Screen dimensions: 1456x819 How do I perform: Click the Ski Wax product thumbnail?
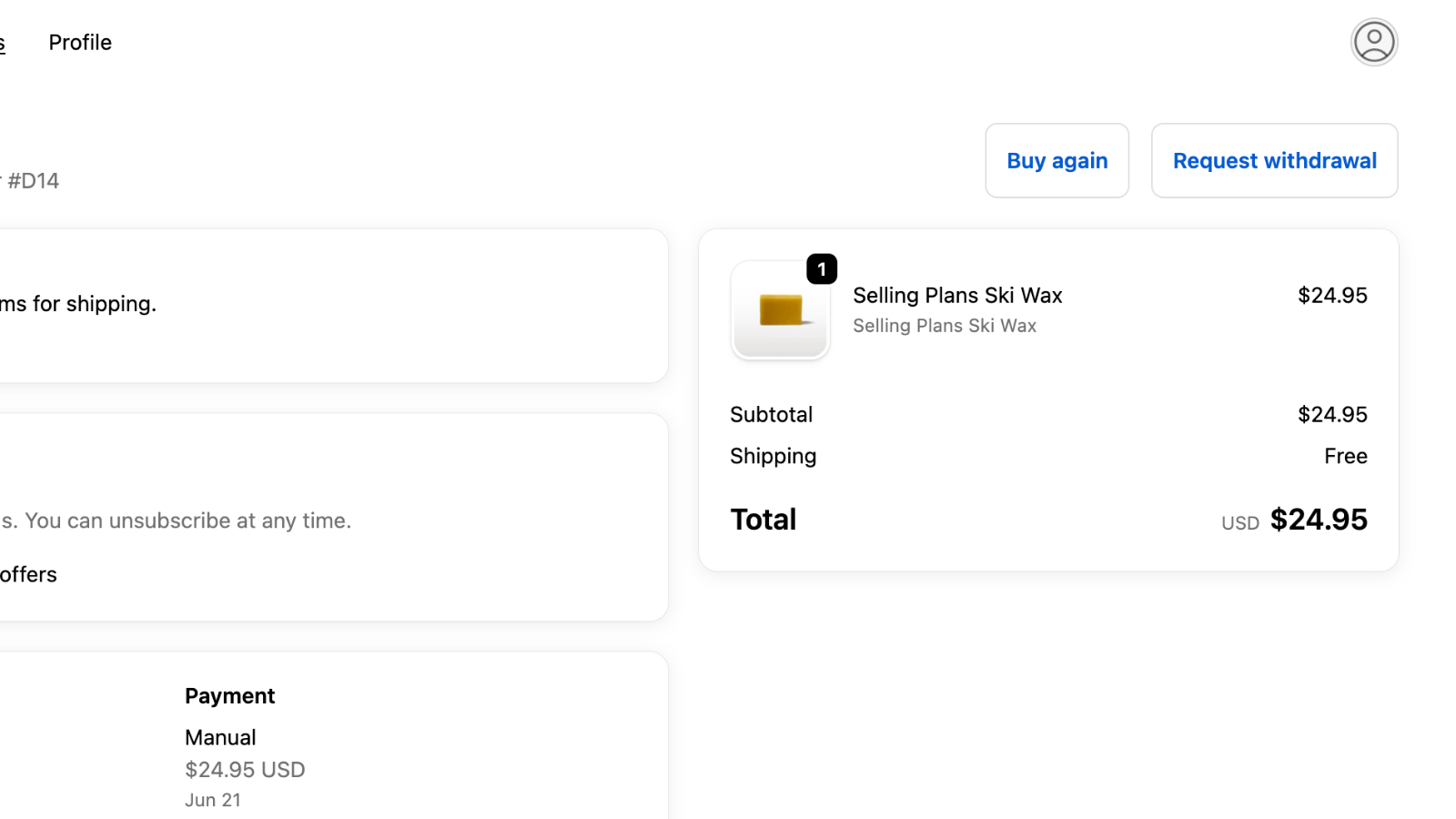[780, 310]
